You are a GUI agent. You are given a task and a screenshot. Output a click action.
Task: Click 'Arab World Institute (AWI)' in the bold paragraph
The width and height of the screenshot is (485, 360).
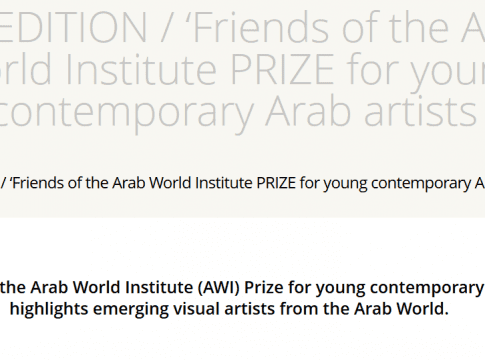pyautogui.click(x=135, y=287)
